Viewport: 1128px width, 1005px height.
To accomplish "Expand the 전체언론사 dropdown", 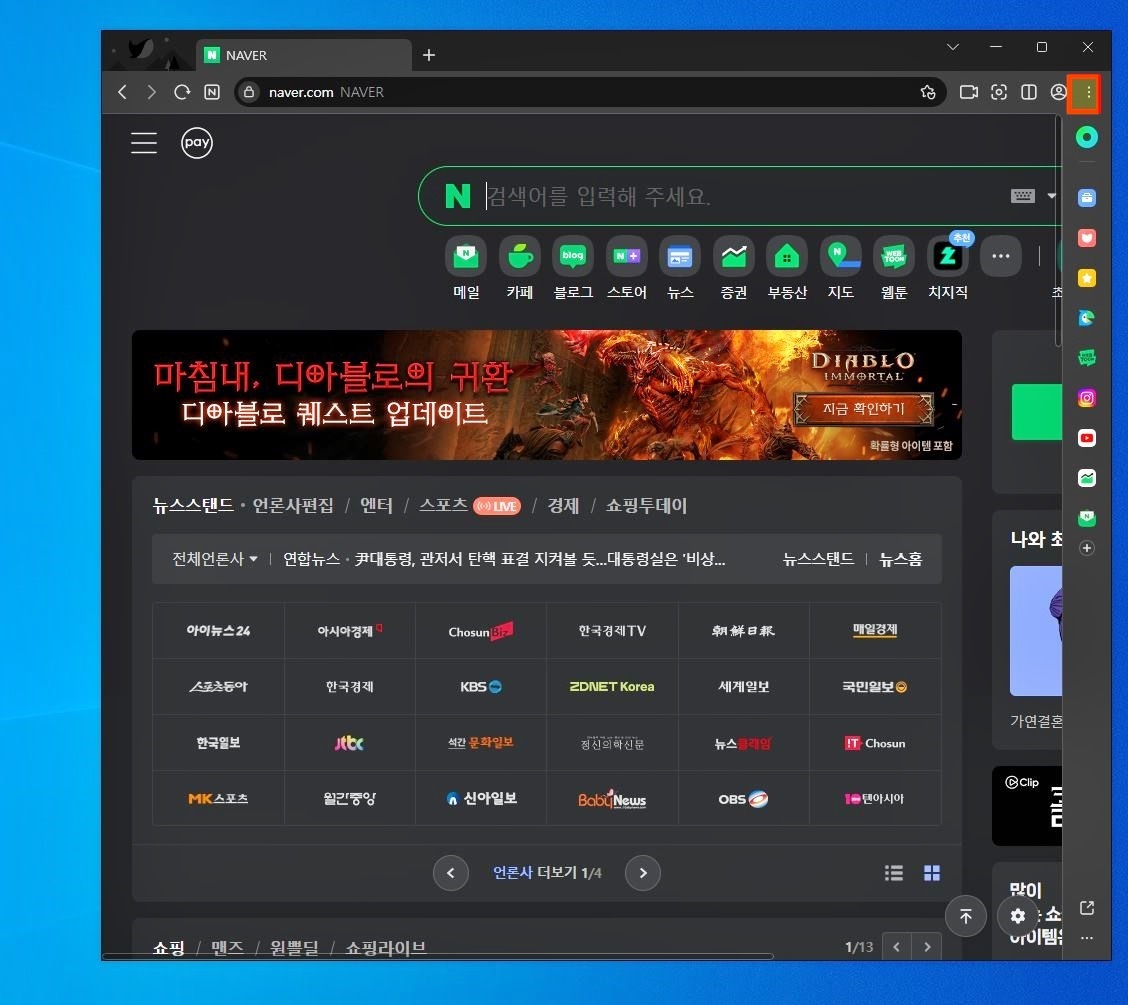I will click(x=214, y=559).
